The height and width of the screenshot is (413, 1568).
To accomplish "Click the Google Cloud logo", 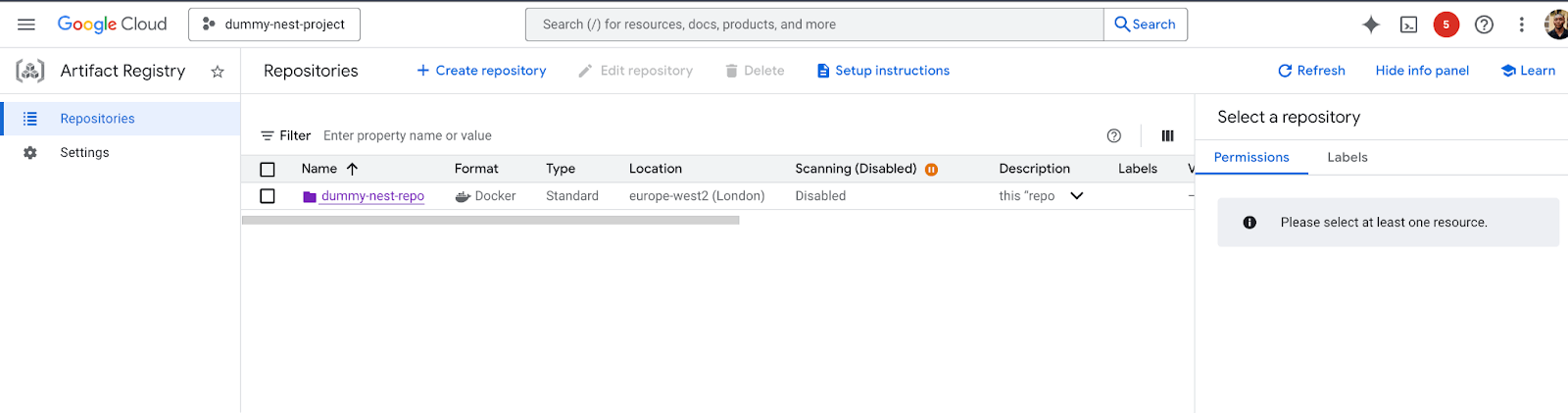I will pos(112,25).
